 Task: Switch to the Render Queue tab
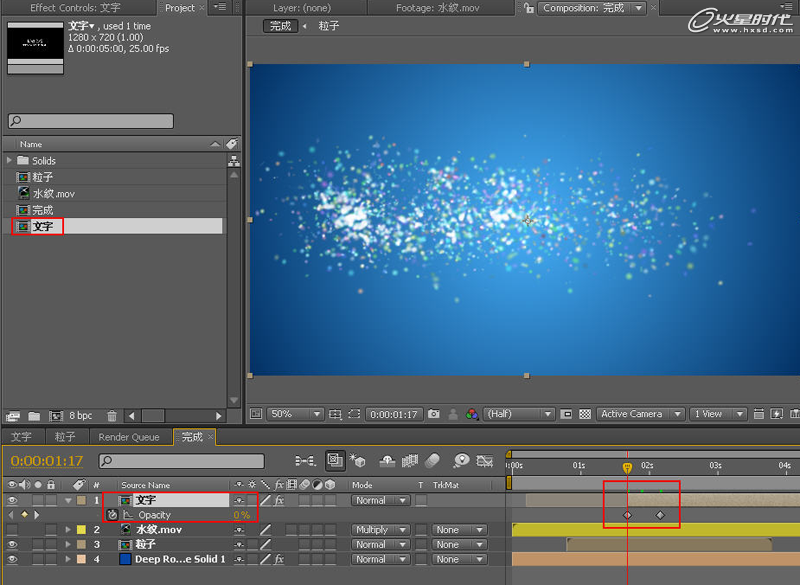[x=128, y=437]
